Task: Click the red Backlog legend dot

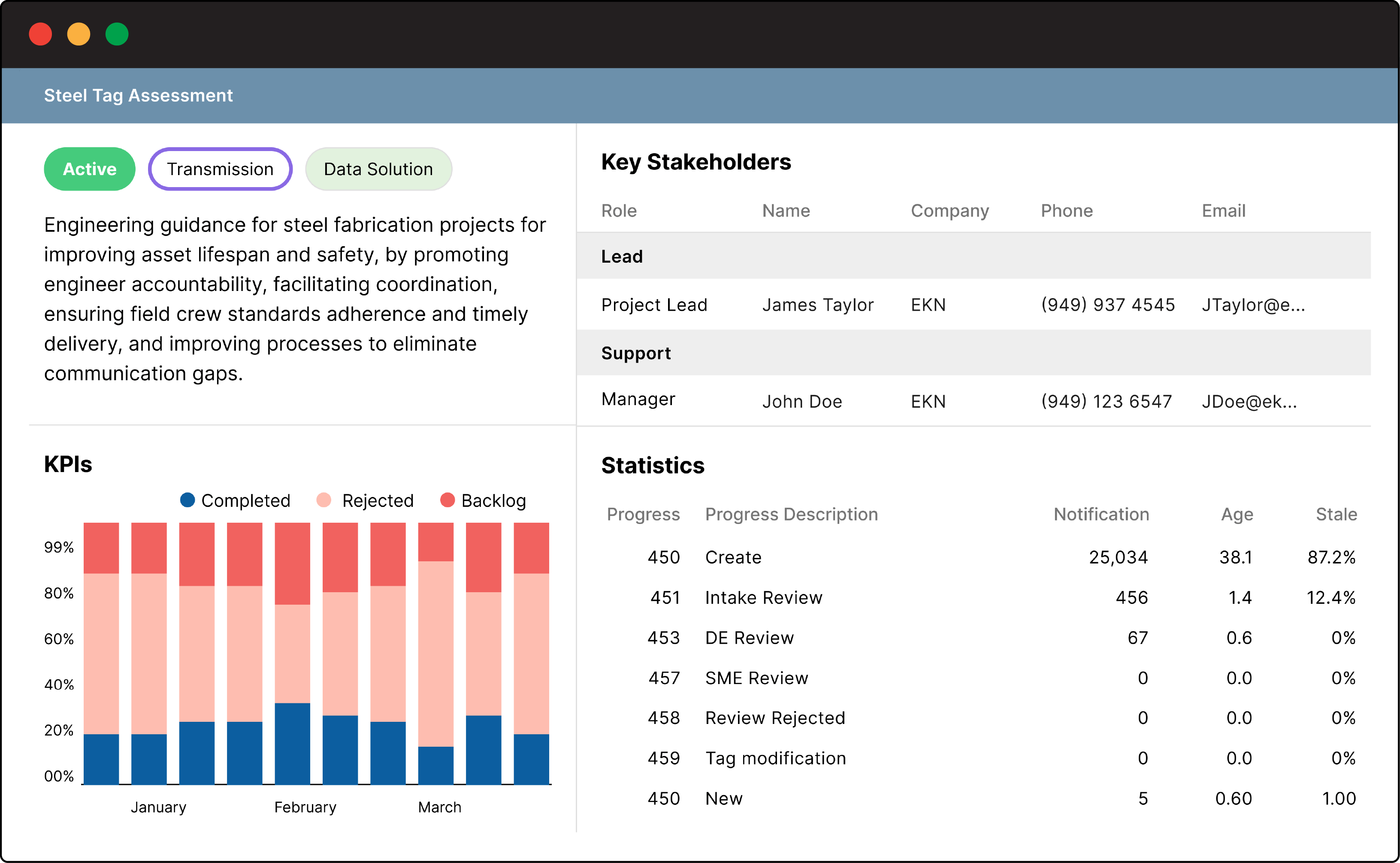Action: (x=447, y=500)
